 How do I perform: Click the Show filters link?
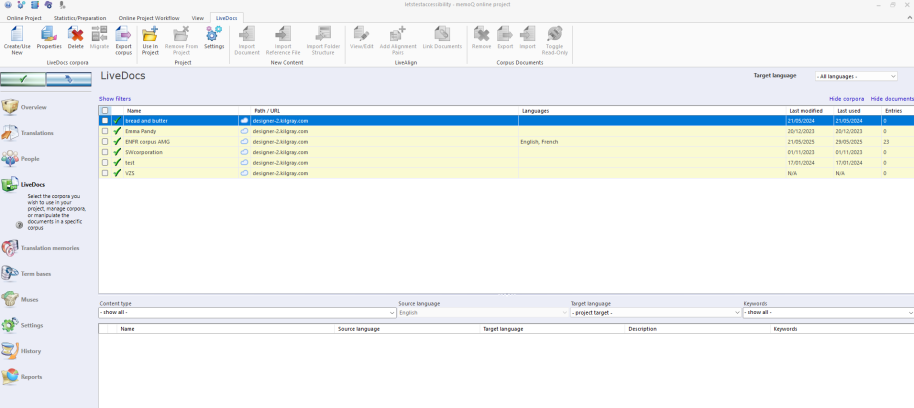tap(115, 99)
